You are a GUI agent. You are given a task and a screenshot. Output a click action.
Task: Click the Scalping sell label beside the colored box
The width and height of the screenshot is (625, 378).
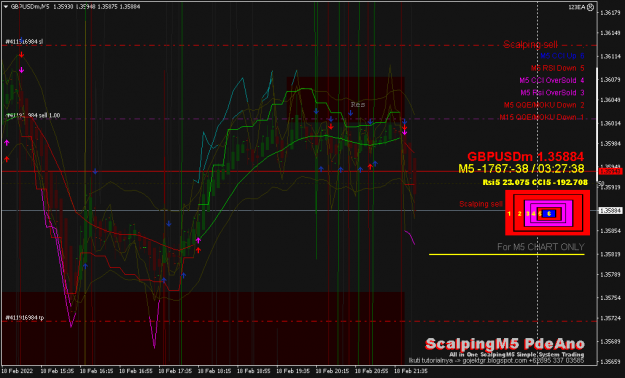click(x=481, y=204)
